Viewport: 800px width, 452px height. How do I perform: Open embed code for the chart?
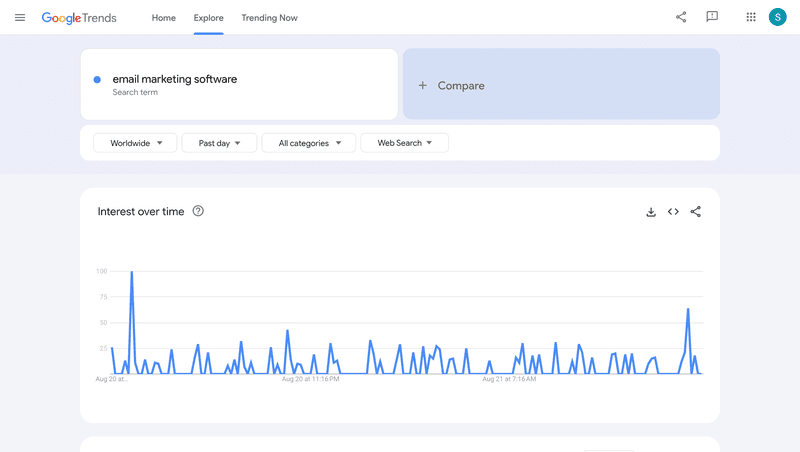673,212
